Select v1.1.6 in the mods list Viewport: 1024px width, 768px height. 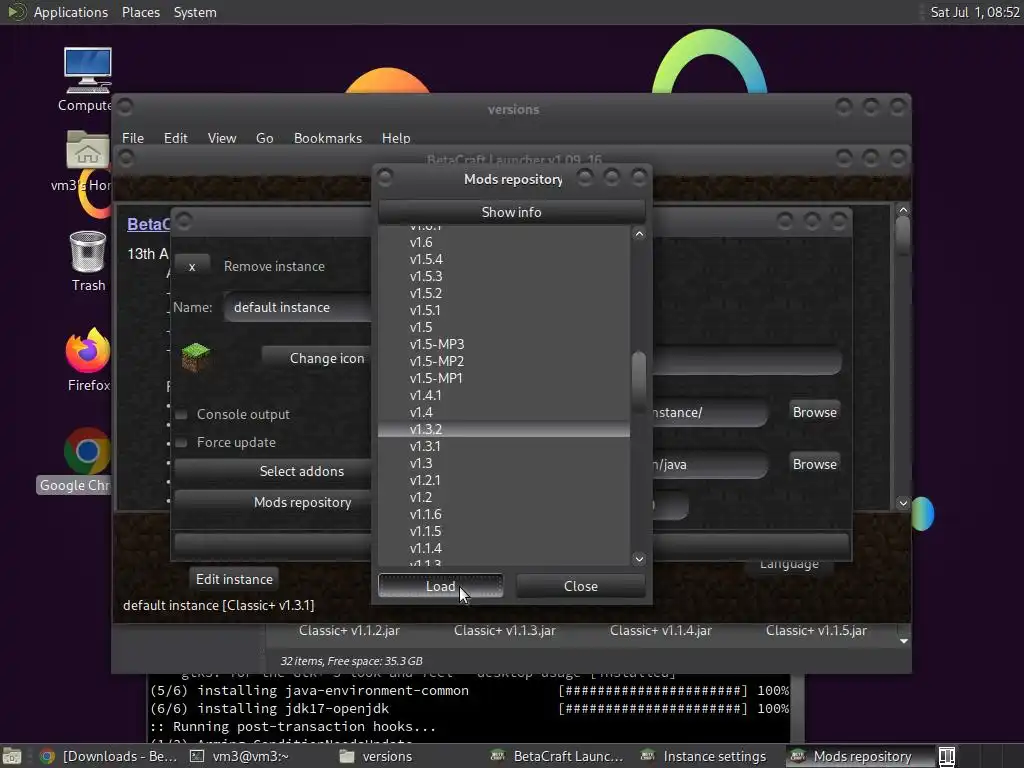pos(504,514)
